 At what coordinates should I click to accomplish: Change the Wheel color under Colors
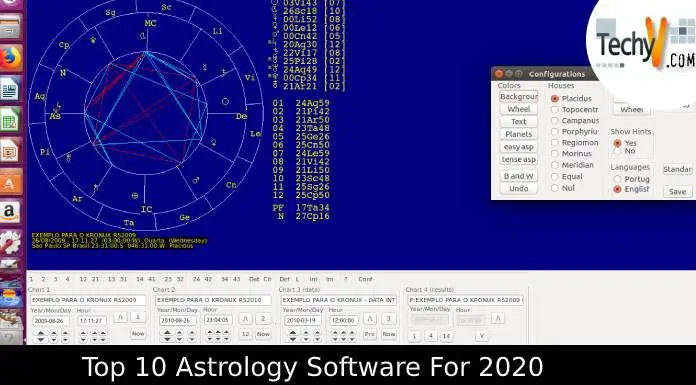coord(518,109)
